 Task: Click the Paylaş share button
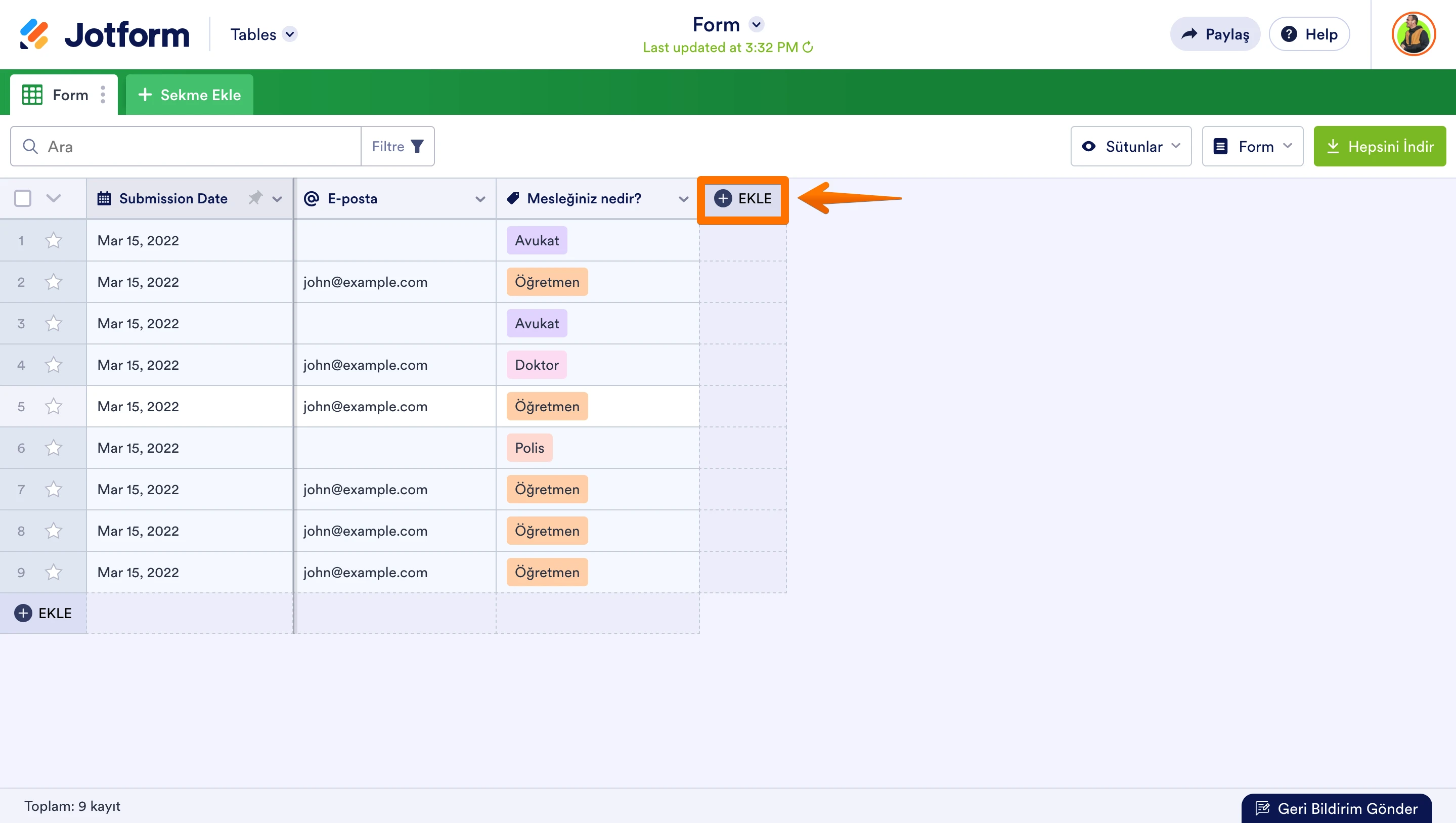[x=1215, y=34]
